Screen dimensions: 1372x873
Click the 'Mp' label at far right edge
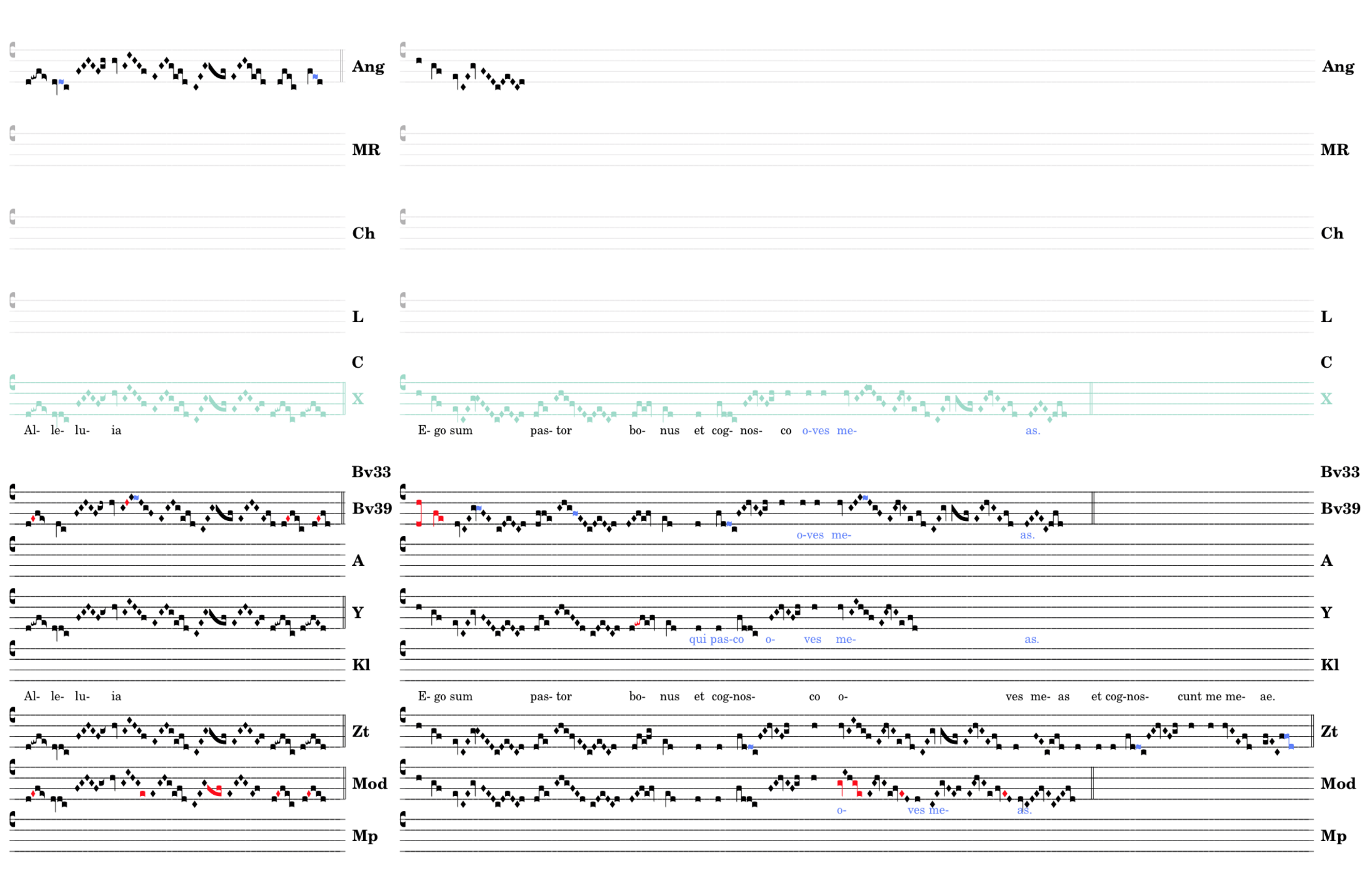tap(1333, 836)
